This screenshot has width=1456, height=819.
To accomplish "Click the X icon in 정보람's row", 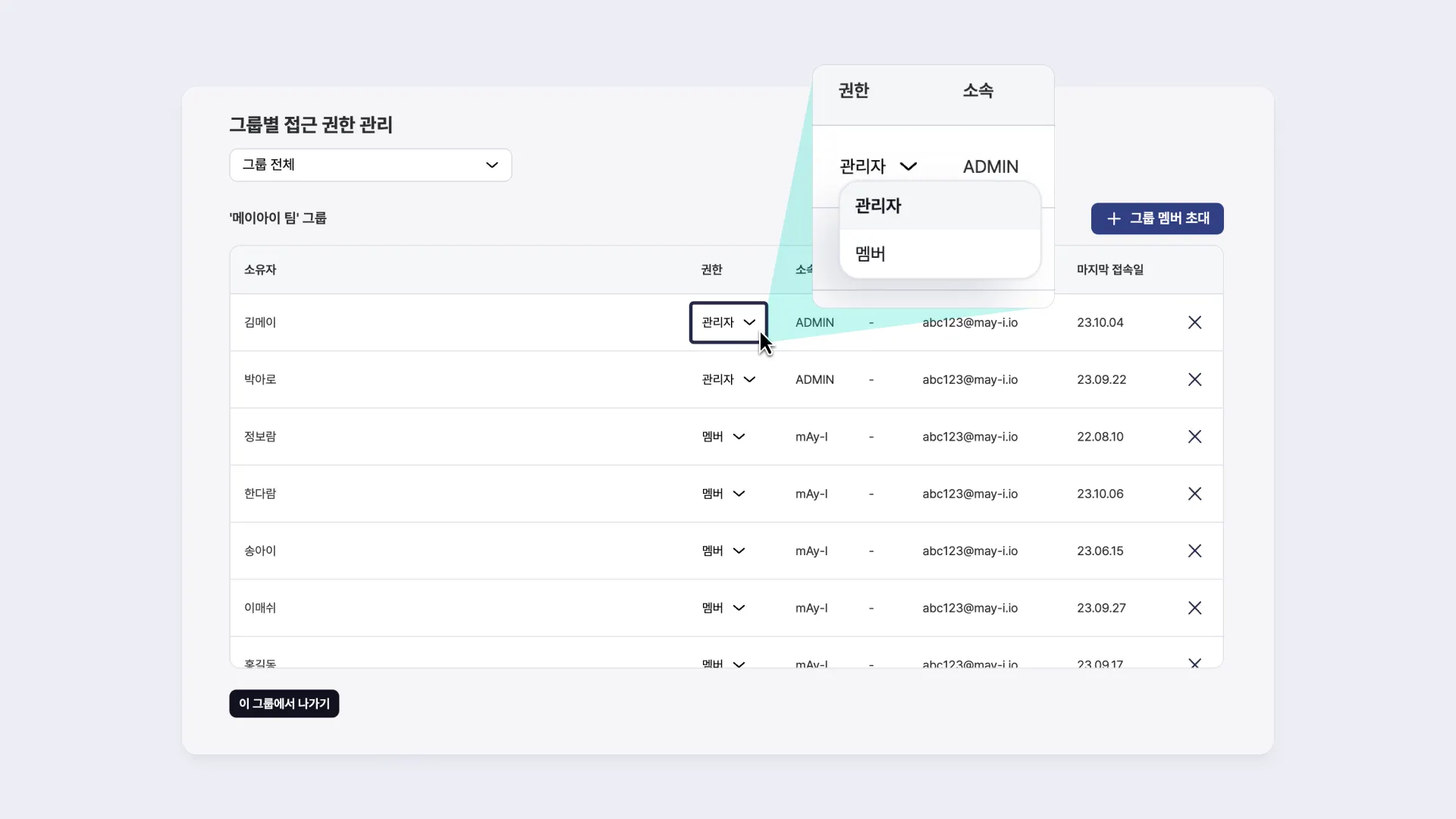I will pos(1194,437).
